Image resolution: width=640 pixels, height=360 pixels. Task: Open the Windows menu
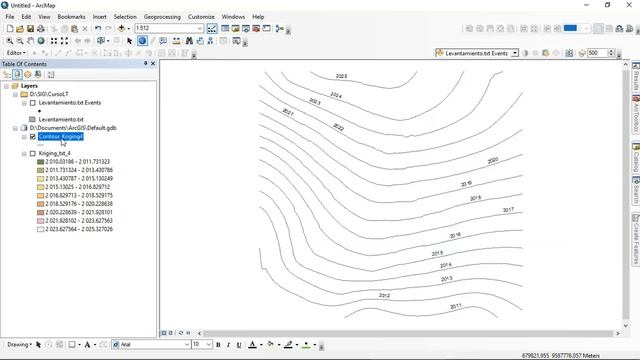pyautogui.click(x=233, y=17)
